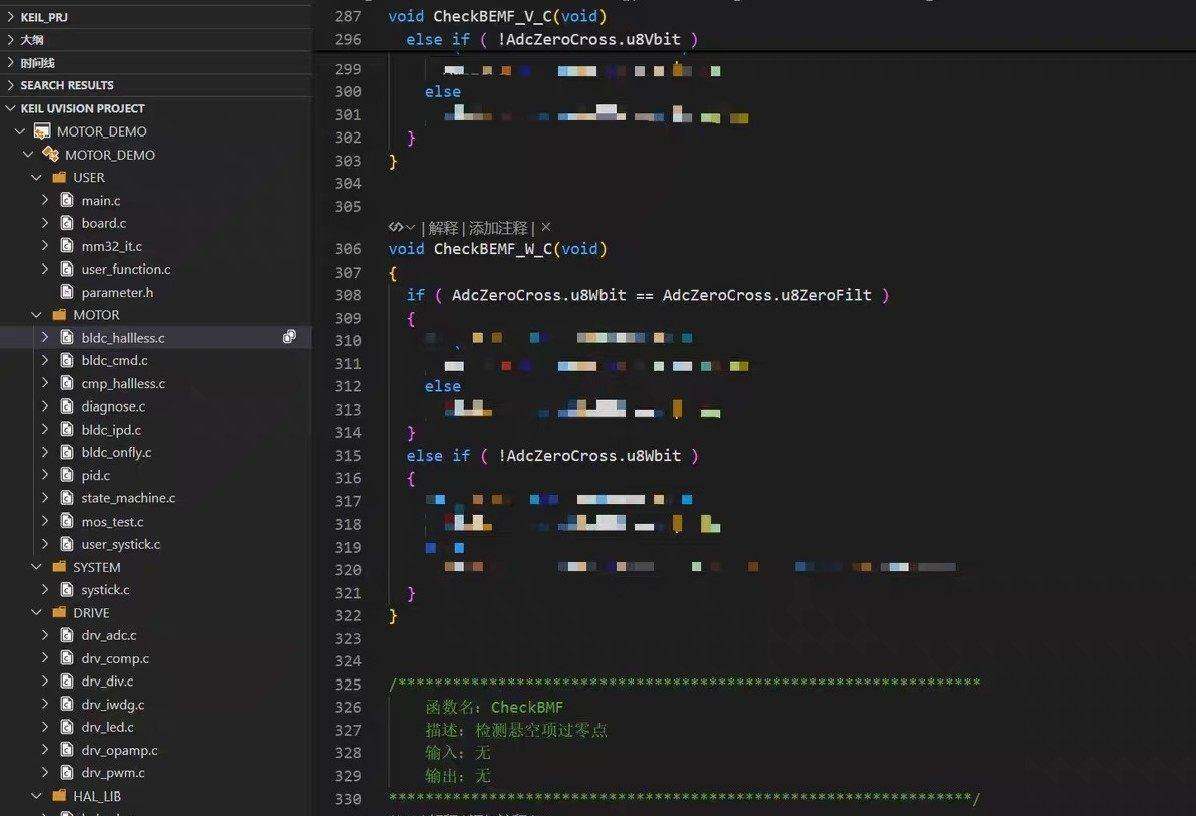Click the bldc_cmd.c file icon
Image resolution: width=1196 pixels, height=816 pixels.
pyautogui.click(x=67, y=360)
